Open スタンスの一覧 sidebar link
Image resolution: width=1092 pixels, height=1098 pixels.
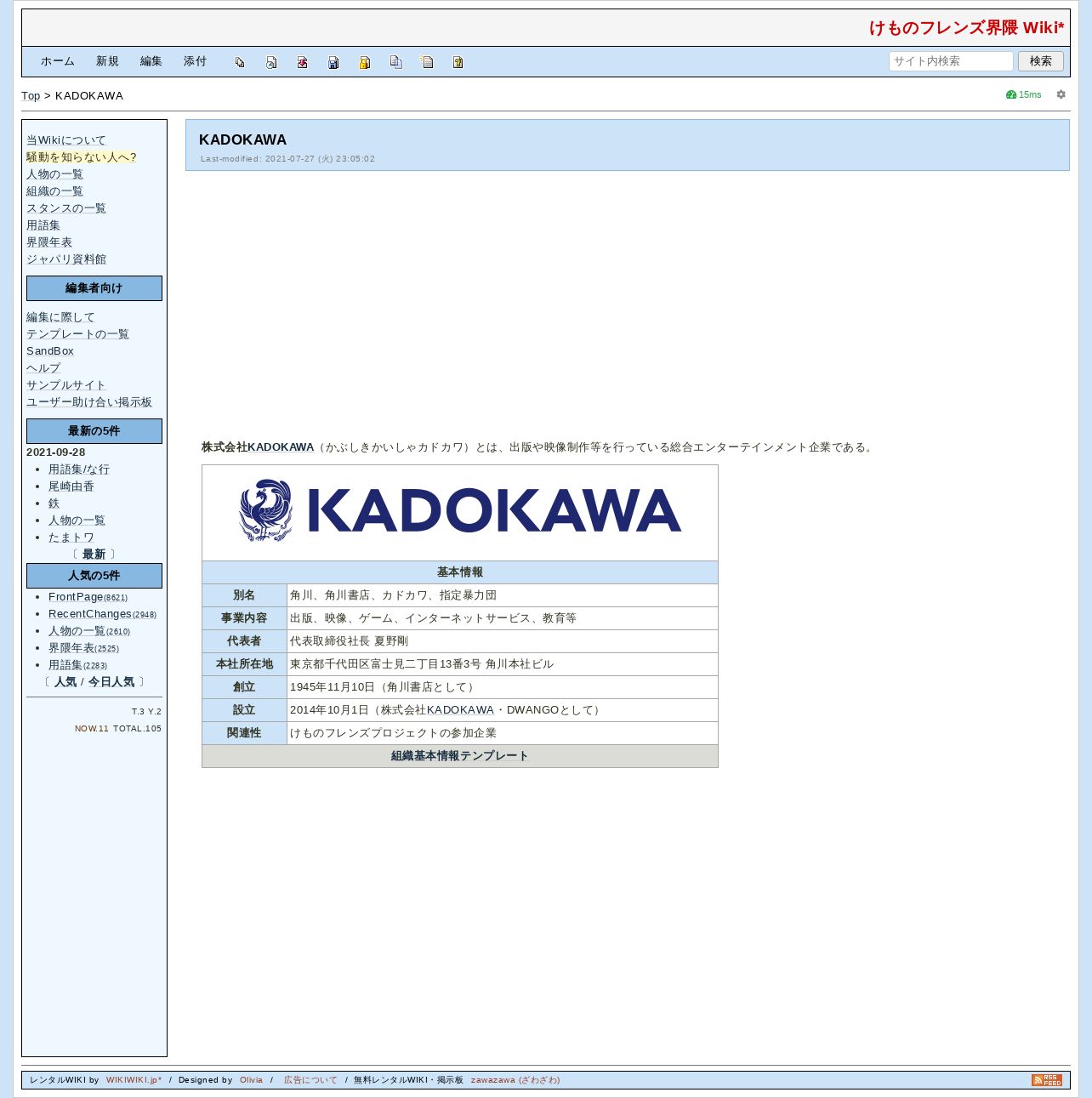coord(66,208)
